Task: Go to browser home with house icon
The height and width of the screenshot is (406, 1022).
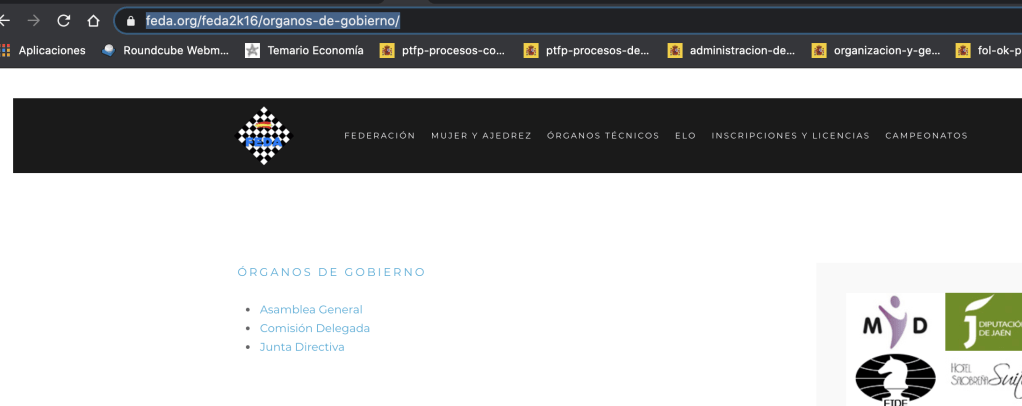Action: point(93,21)
